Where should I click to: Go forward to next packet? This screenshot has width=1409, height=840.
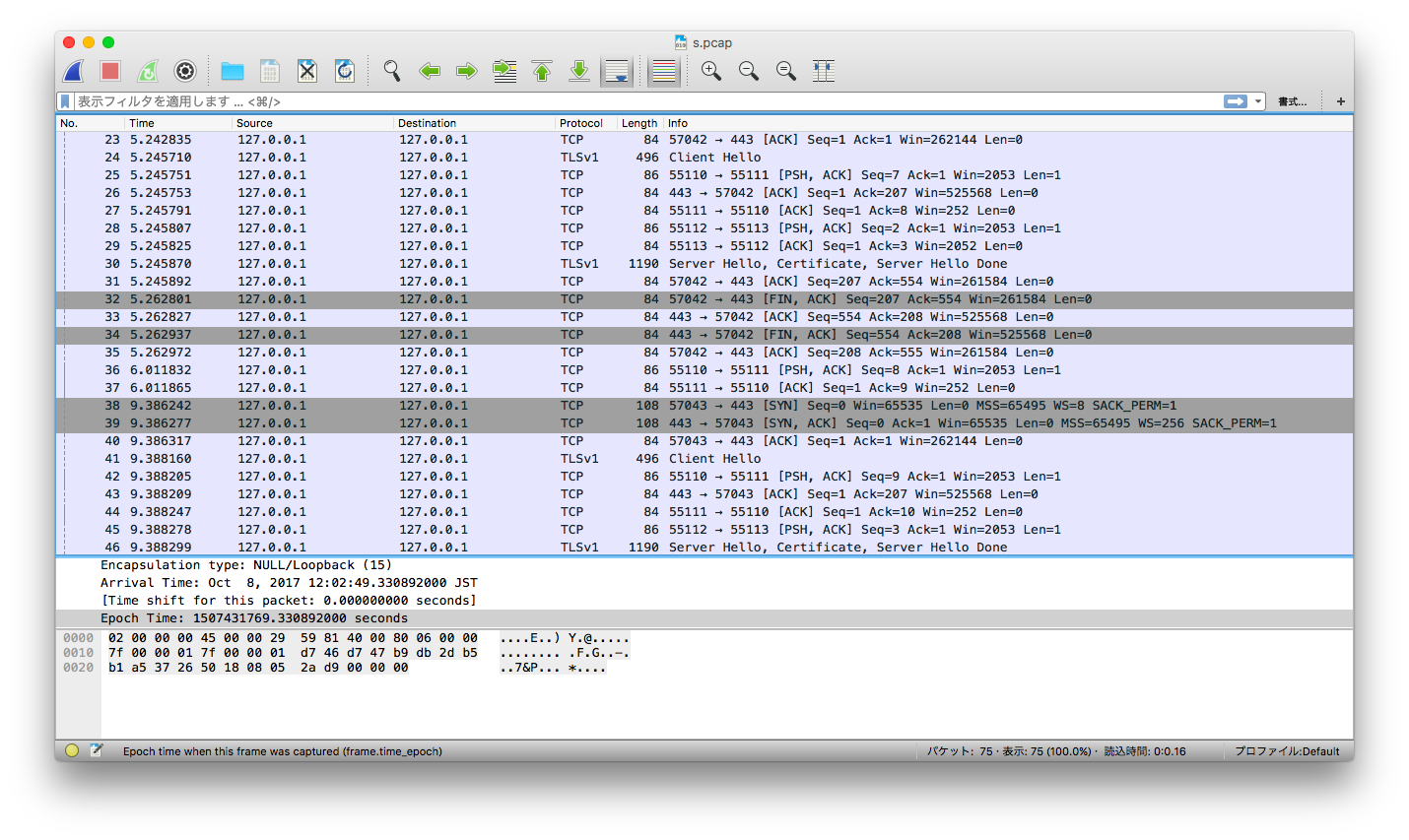pos(467,71)
